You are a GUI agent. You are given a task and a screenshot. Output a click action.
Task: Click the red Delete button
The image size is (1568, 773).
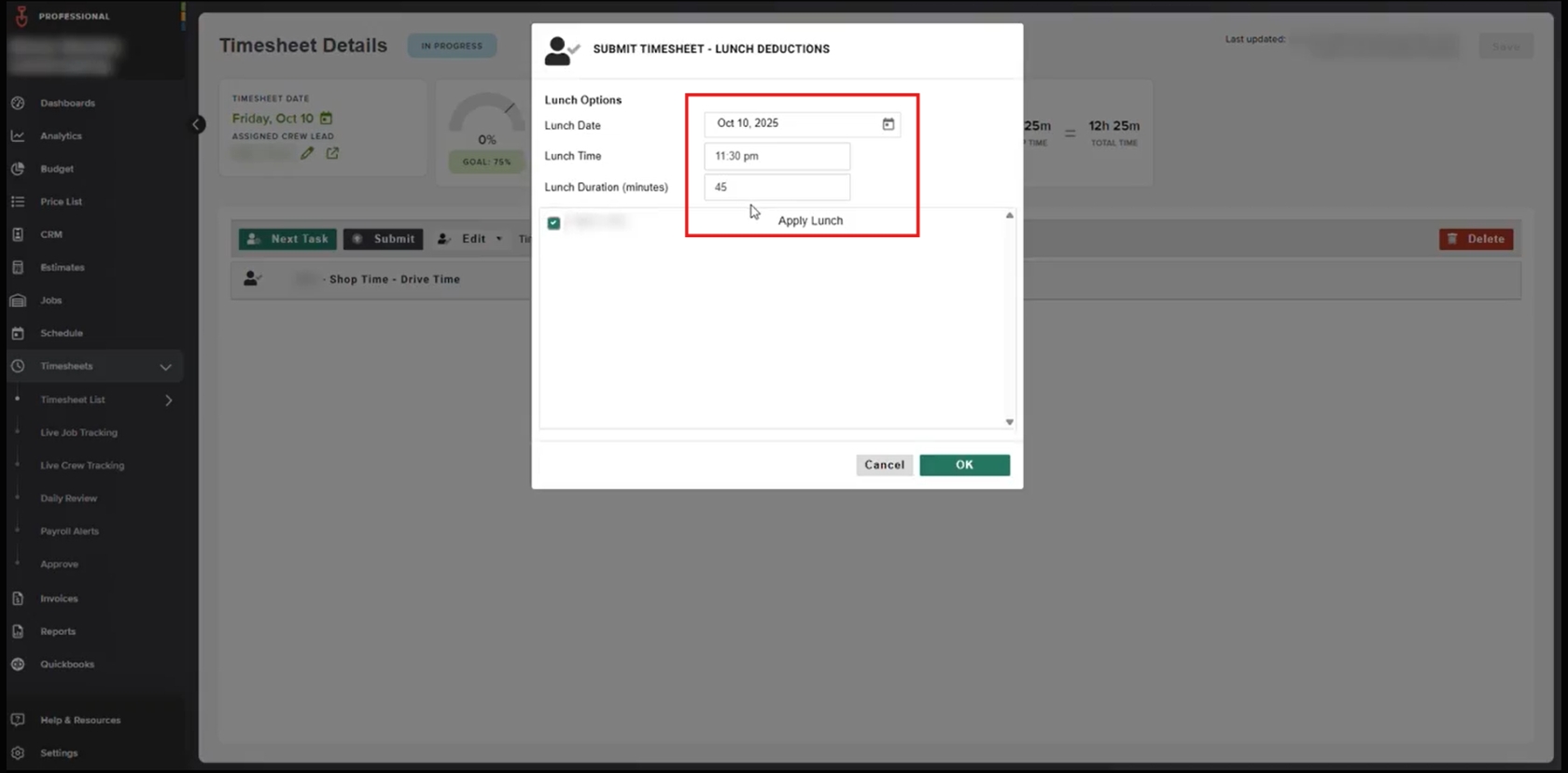coord(1476,239)
